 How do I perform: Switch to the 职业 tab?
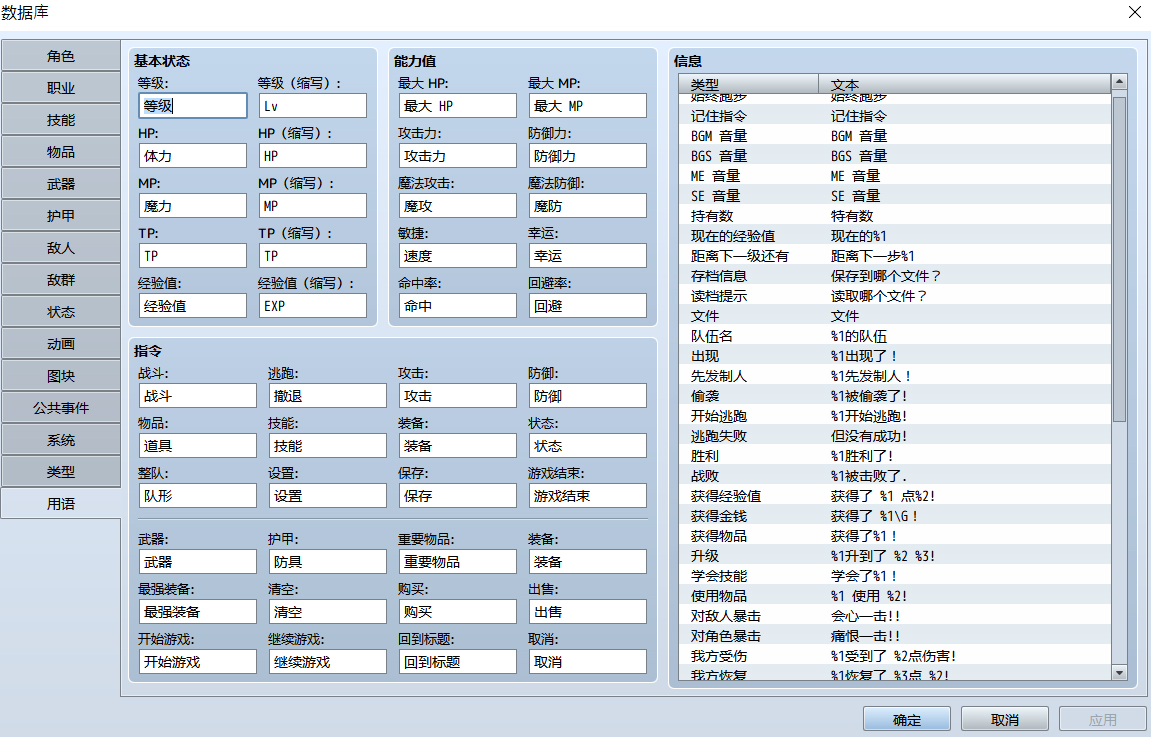(x=61, y=88)
